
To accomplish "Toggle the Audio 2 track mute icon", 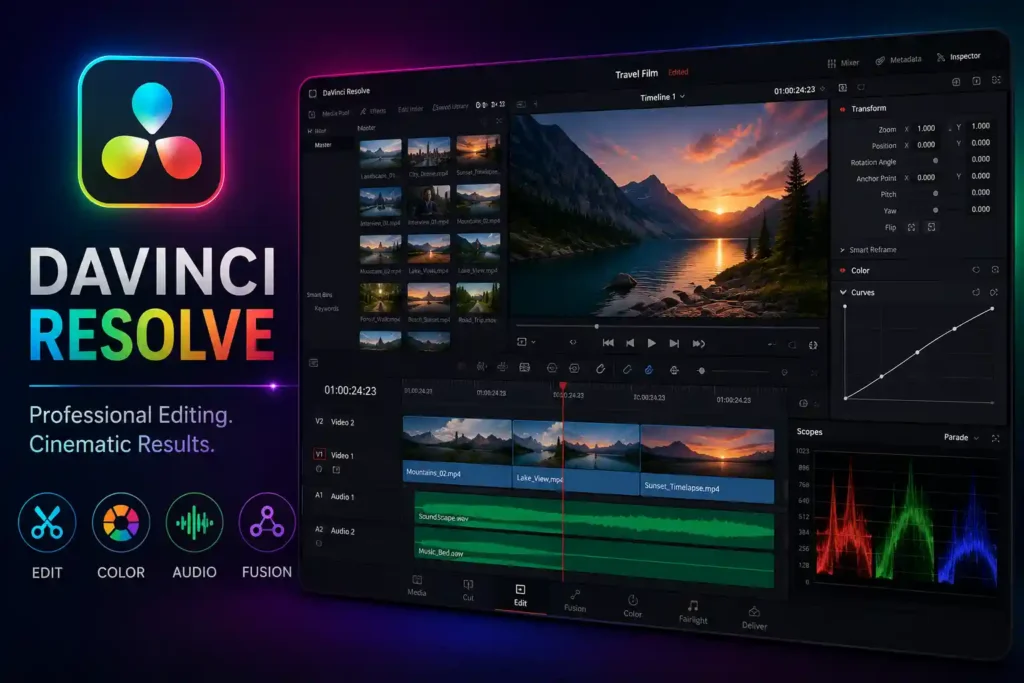I will coord(319,543).
